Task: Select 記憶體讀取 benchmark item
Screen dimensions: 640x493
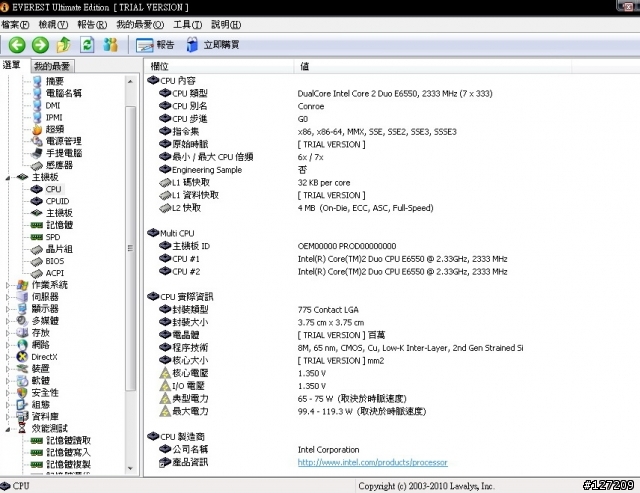Action: click(x=68, y=440)
